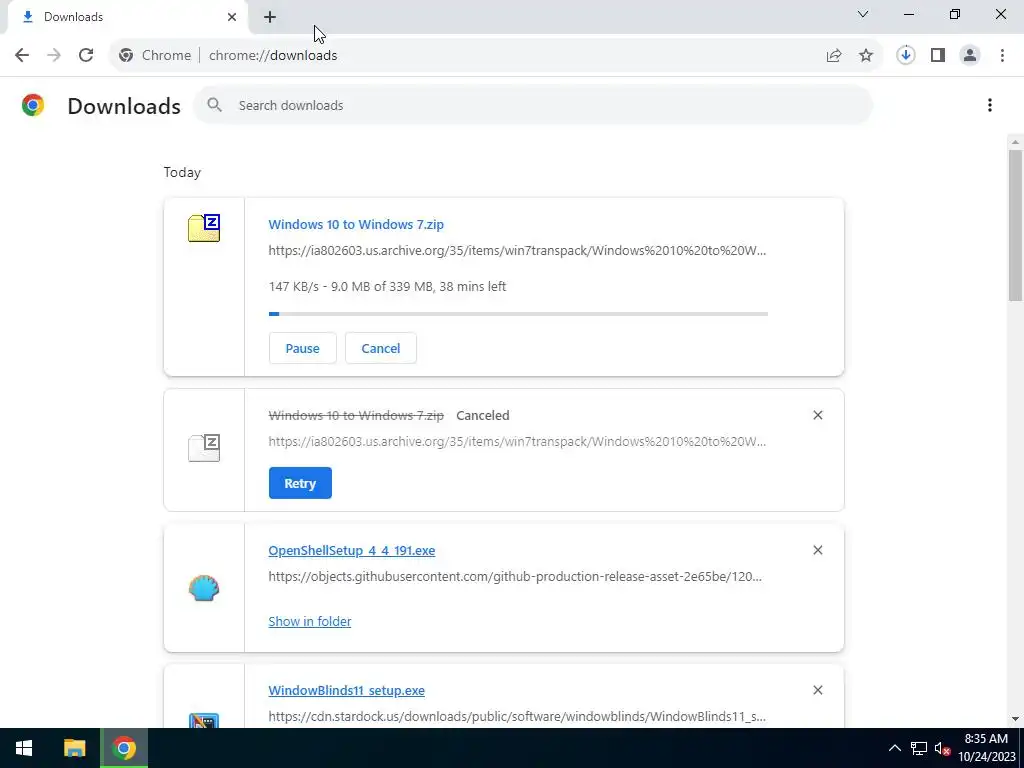Click the Chrome logo beside Downloads
Screen dimensions: 1024x768
coord(33,105)
